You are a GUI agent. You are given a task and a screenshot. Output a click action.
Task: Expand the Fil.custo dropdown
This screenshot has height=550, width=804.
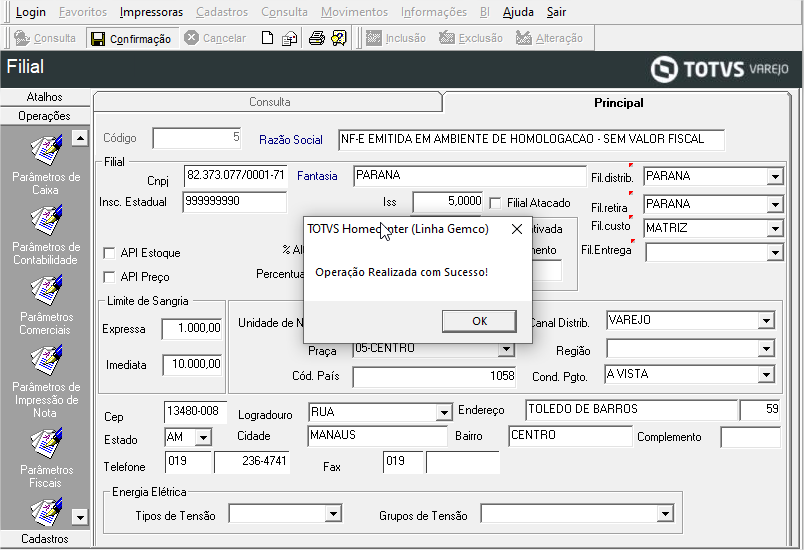point(775,229)
